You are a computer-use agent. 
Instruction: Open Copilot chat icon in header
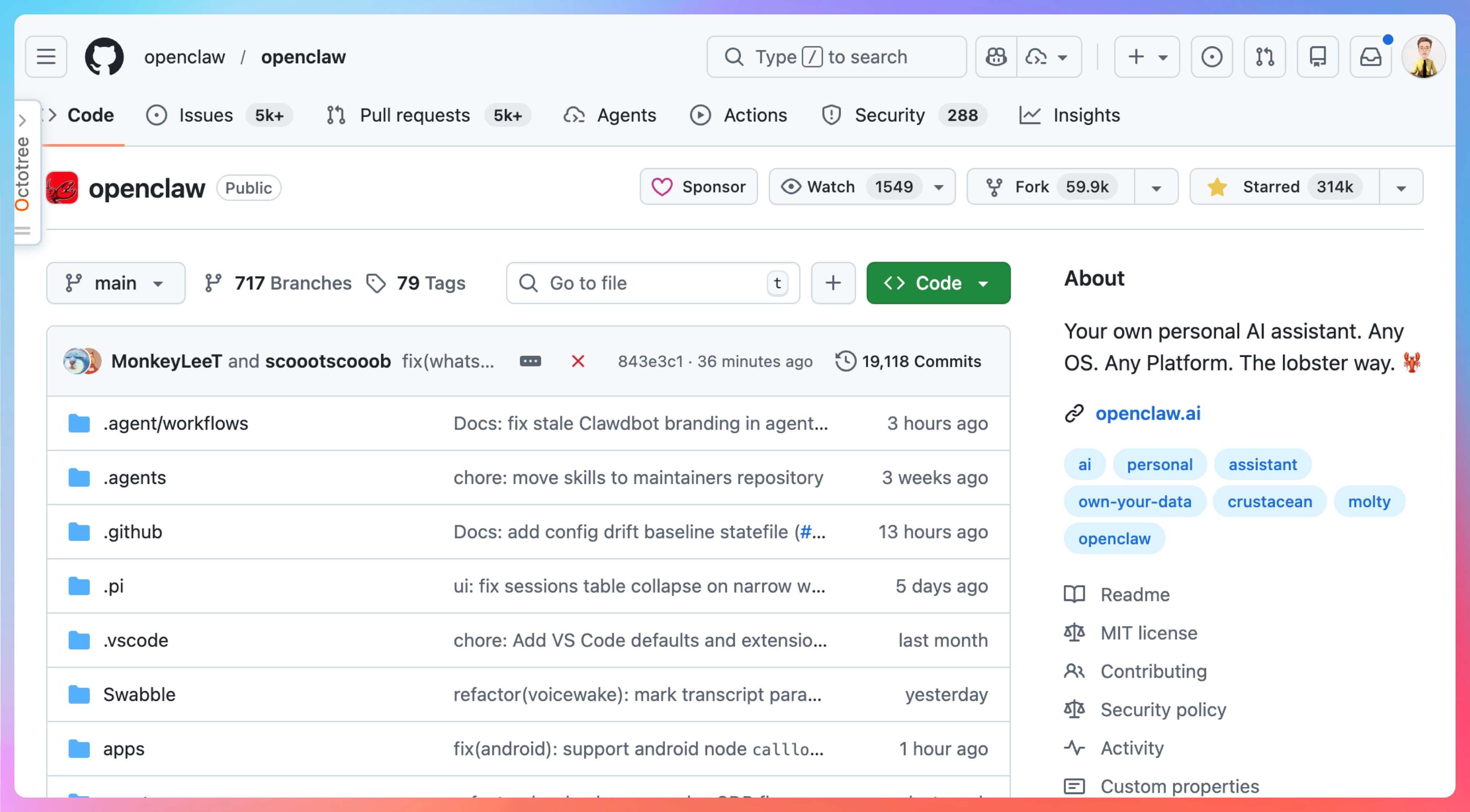pyautogui.click(x=996, y=57)
